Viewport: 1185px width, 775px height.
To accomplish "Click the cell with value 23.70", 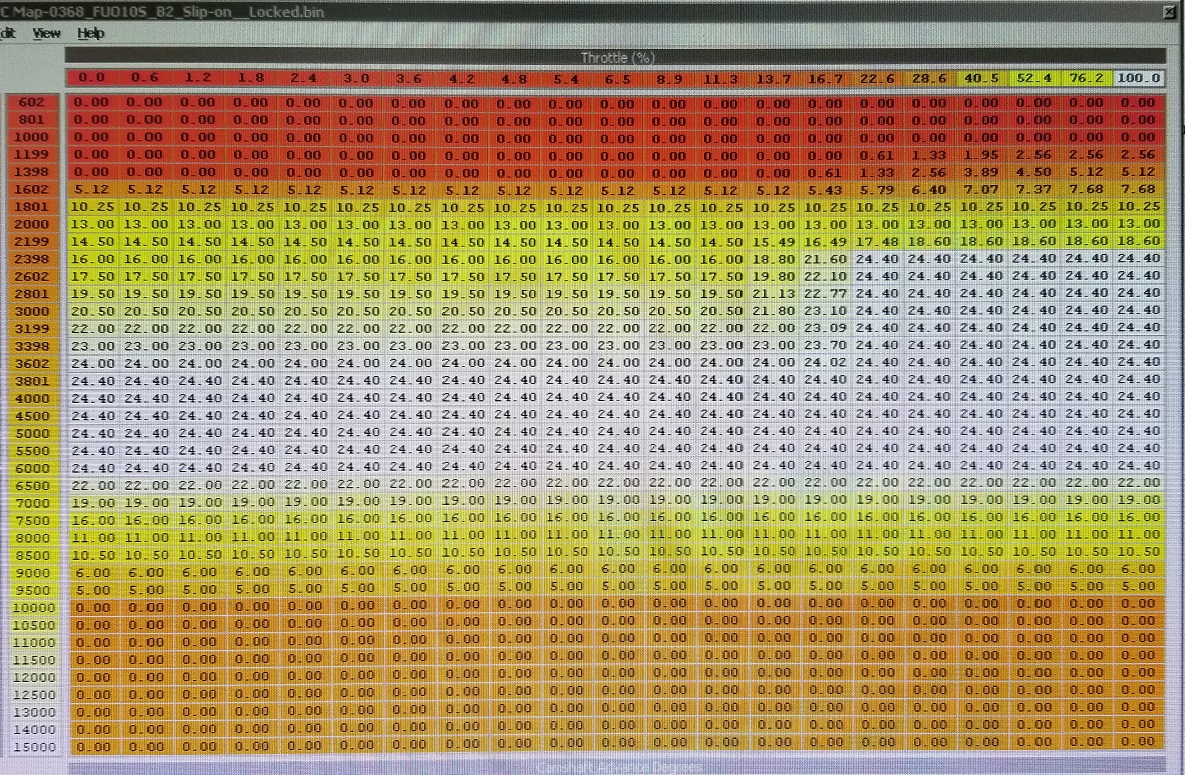I will (x=824, y=345).
